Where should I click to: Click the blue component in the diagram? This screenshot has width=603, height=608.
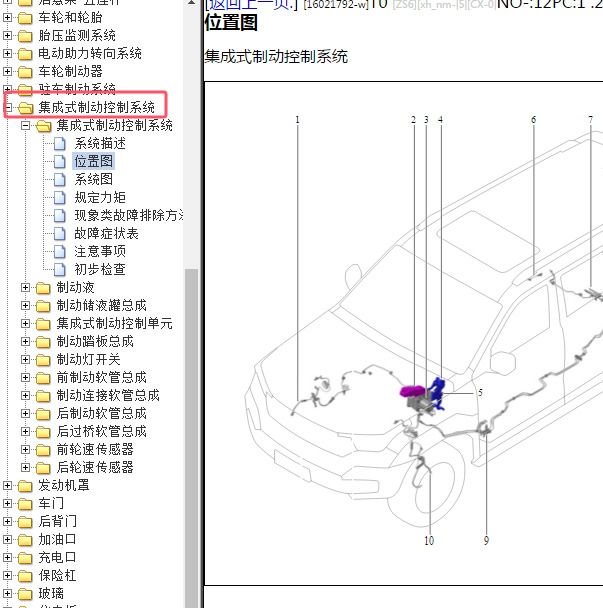[x=438, y=392]
